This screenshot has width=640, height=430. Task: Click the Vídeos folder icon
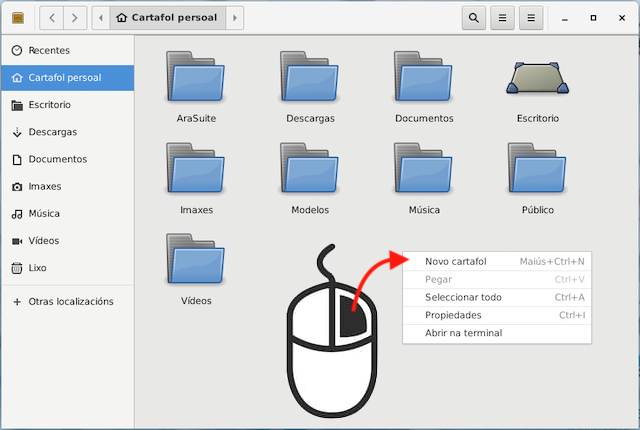pyautogui.click(x=196, y=262)
